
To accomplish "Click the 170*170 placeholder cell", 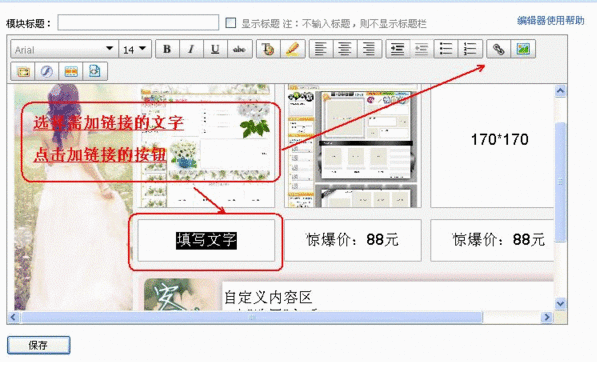I will pos(492,146).
